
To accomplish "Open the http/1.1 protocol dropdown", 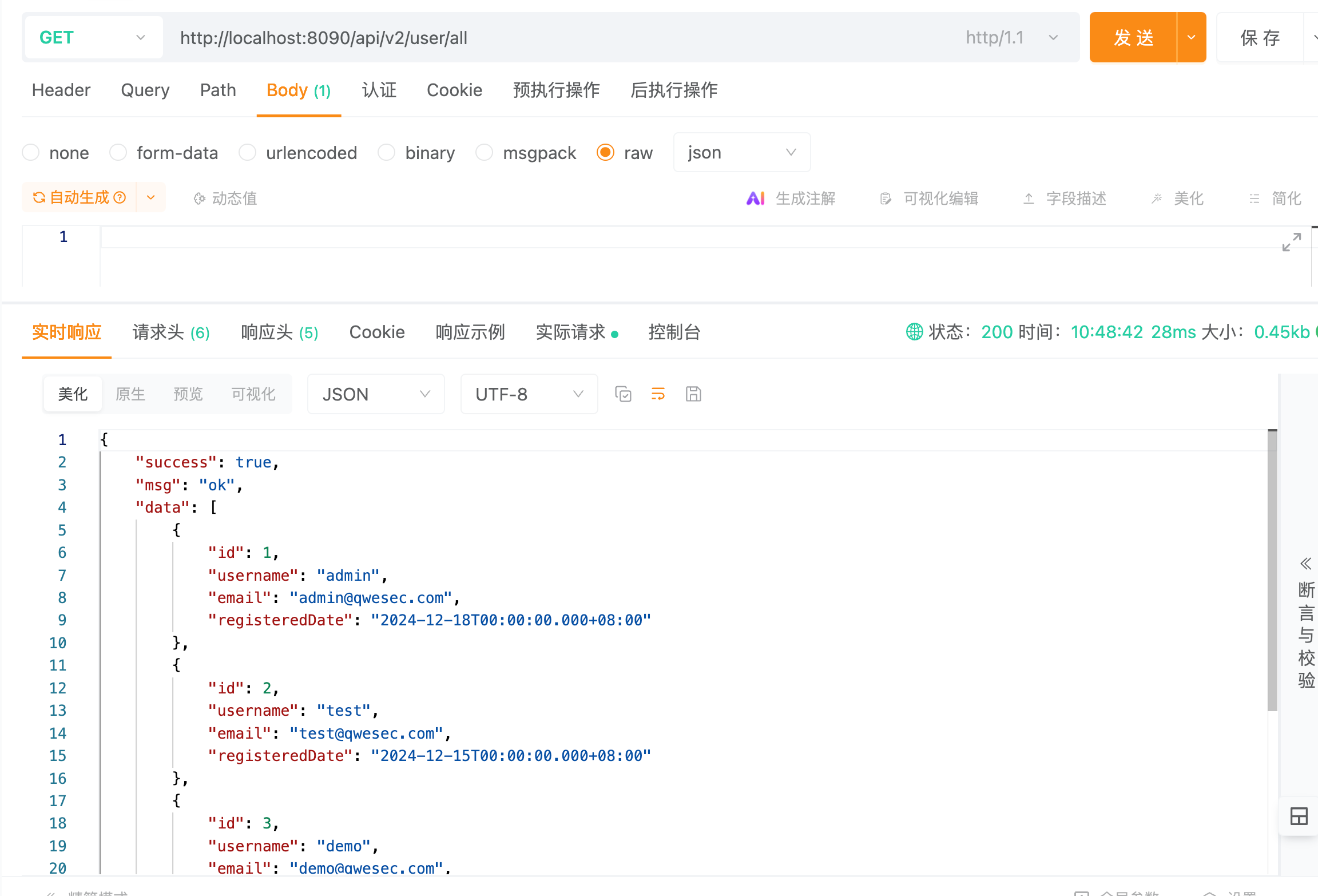I will (1011, 38).
